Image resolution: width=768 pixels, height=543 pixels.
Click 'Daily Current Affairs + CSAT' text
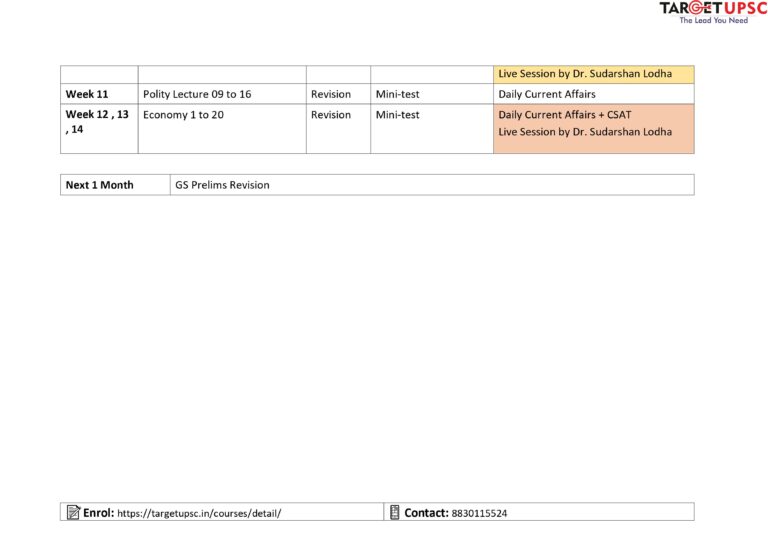[565, 115]
